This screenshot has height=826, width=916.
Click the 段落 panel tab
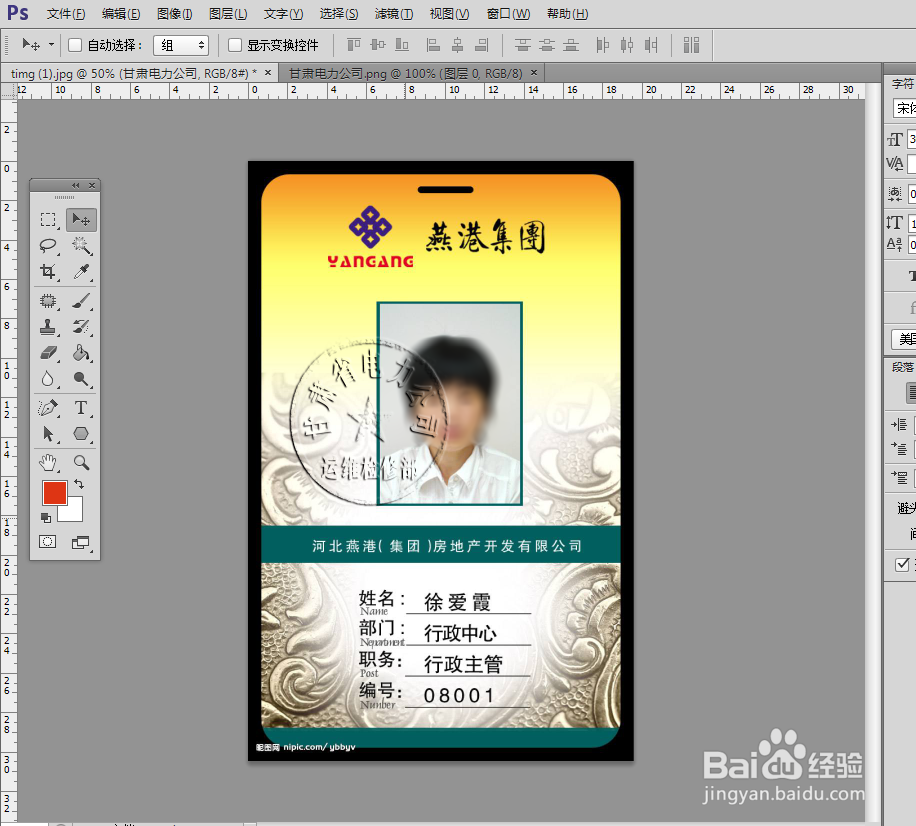(x=903, y=367)
